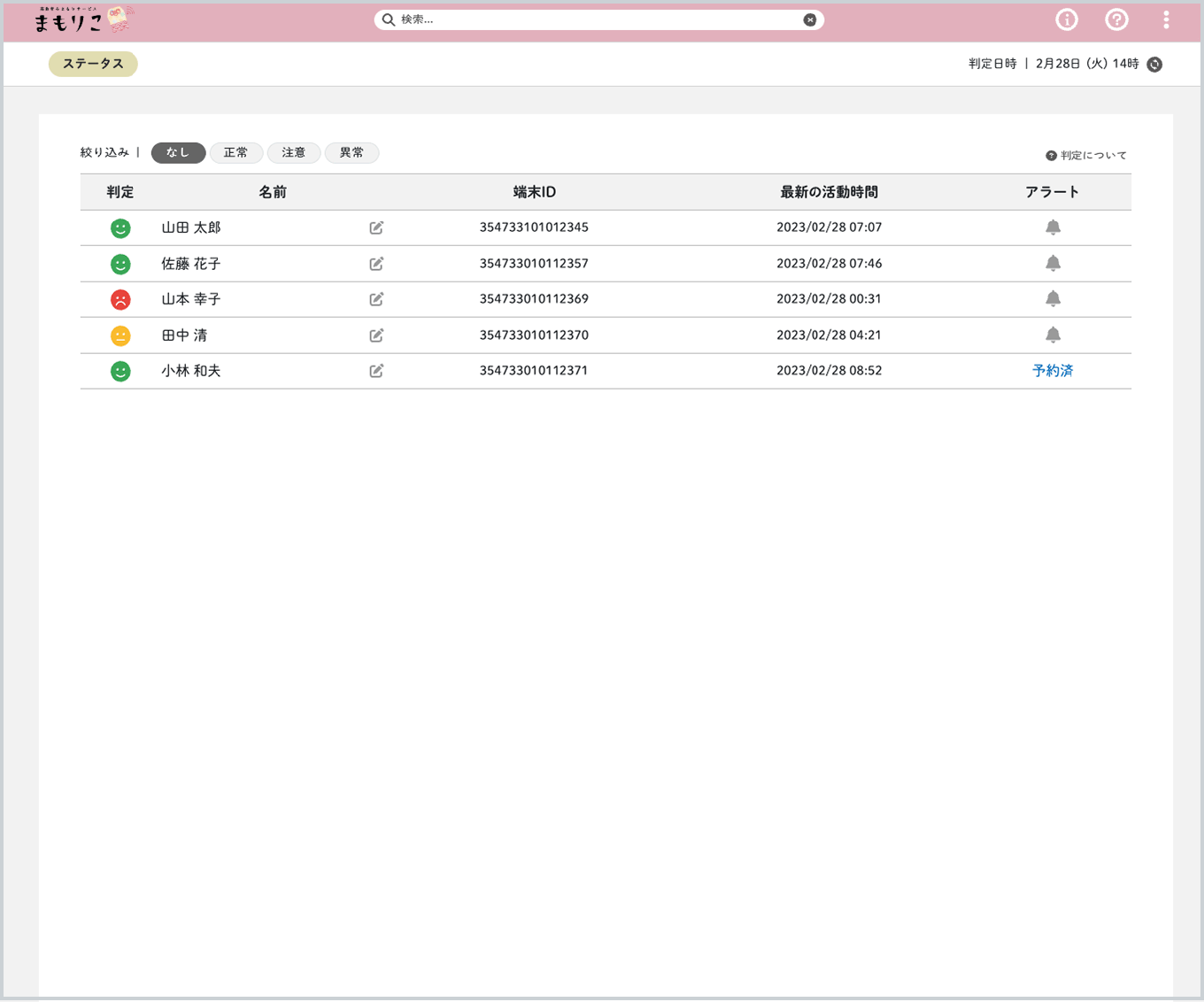Open the vertical three-dot menu

point(1166,19)
